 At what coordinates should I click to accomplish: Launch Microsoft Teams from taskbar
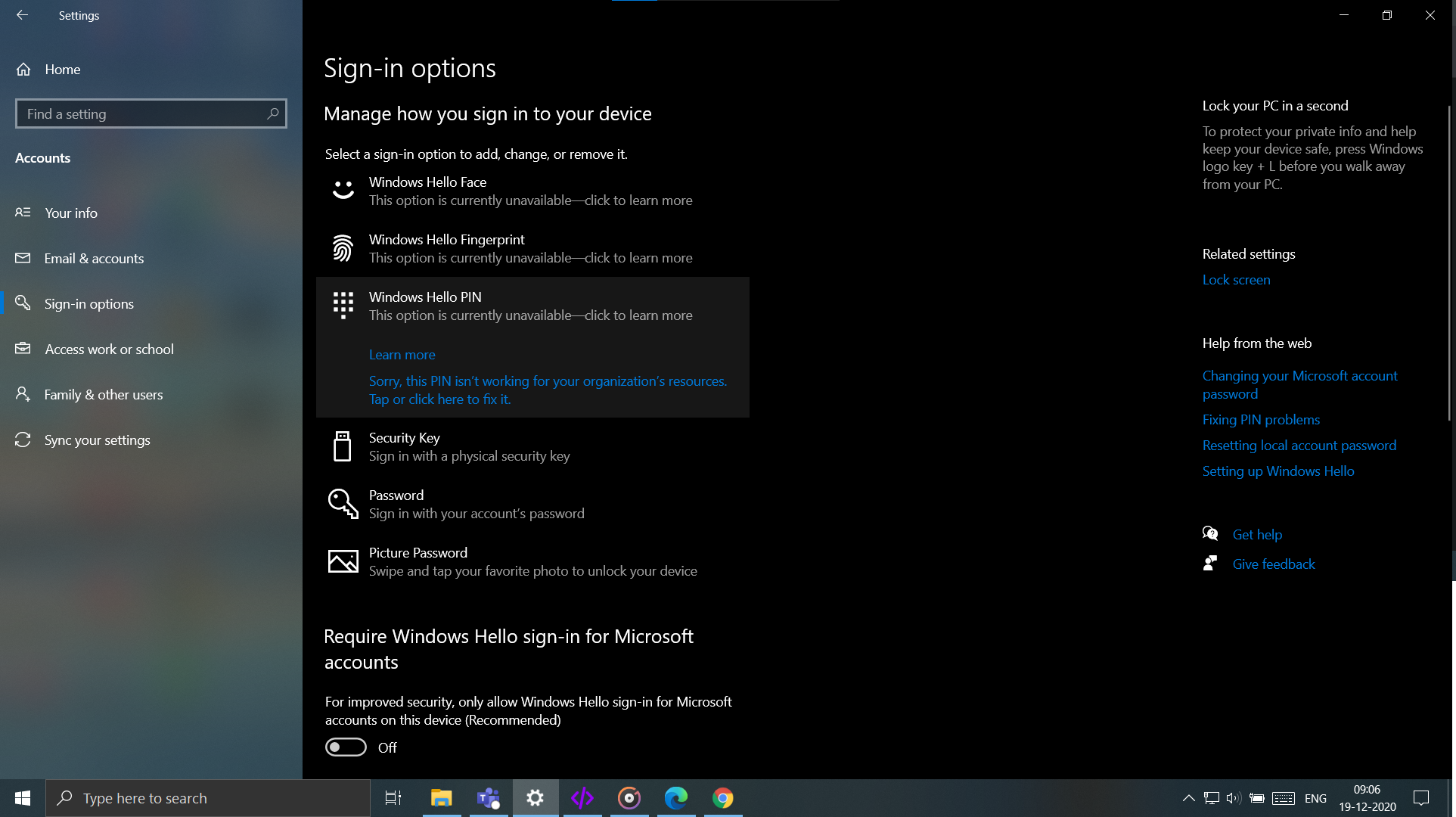click(489, 798)
